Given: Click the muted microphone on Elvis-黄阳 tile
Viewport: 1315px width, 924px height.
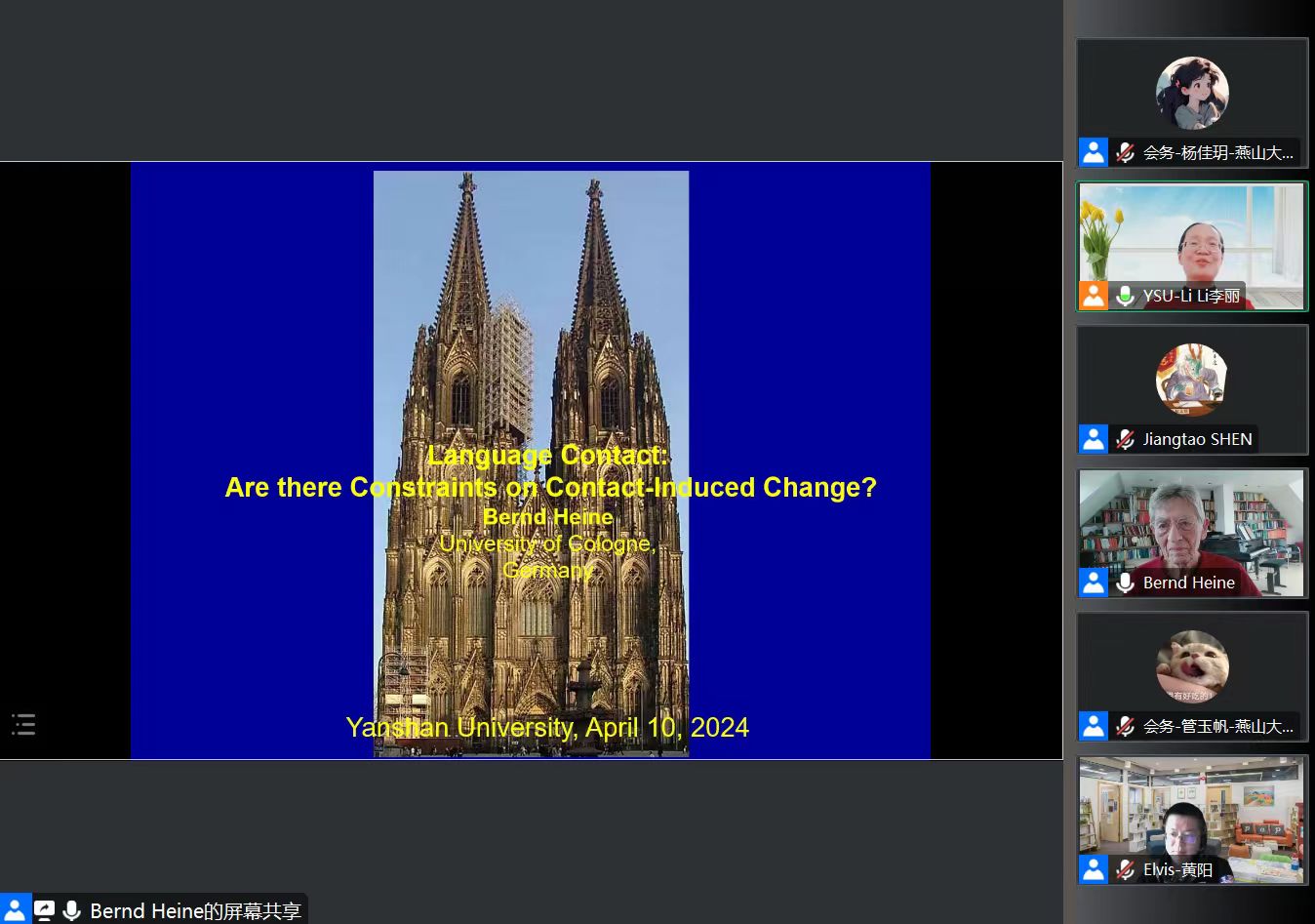Looking at the screenshot, I should click(x=1125, y=869).
